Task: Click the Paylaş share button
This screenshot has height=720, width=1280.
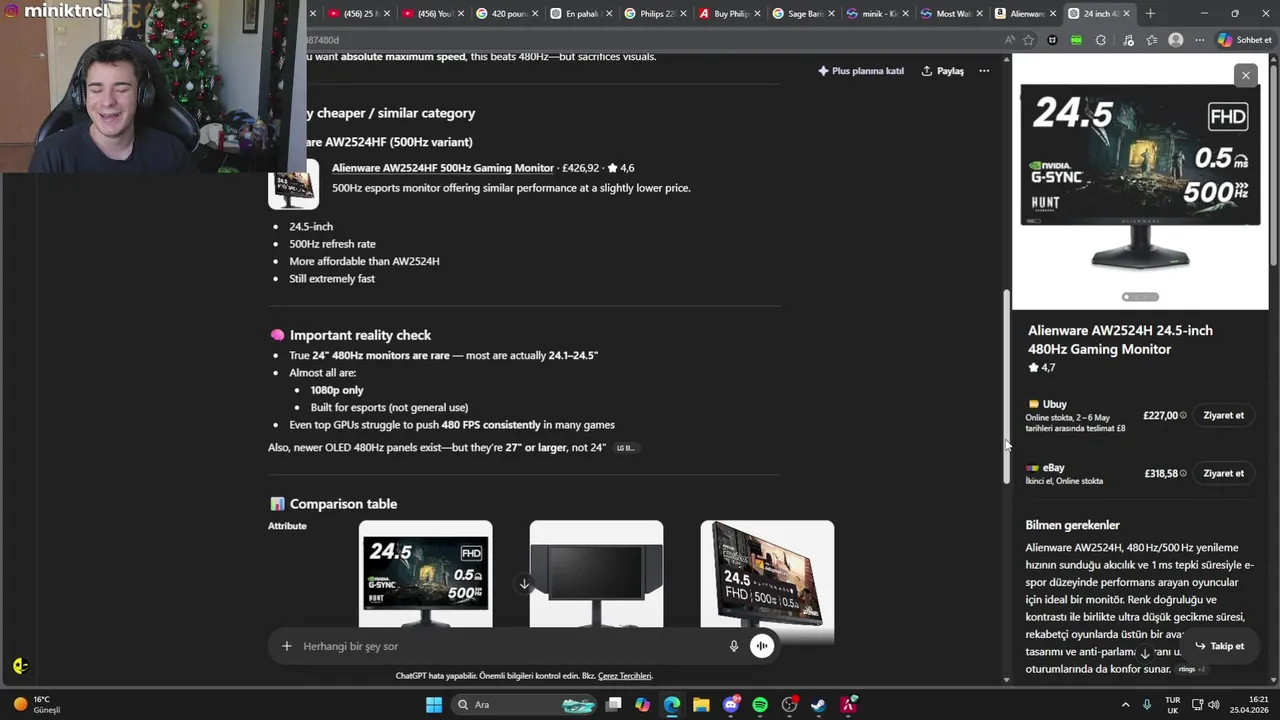Action: click(942, 71)
